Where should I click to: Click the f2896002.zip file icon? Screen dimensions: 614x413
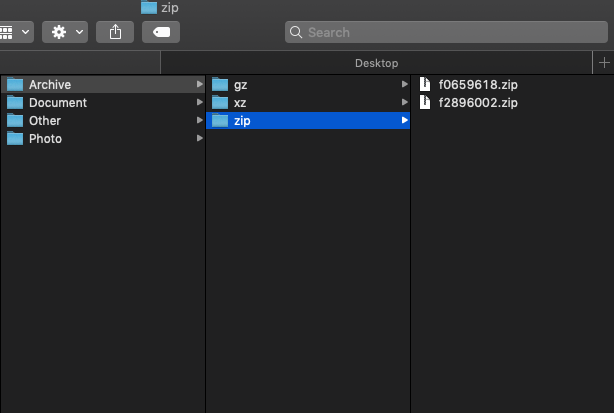[x=425, y=102]
